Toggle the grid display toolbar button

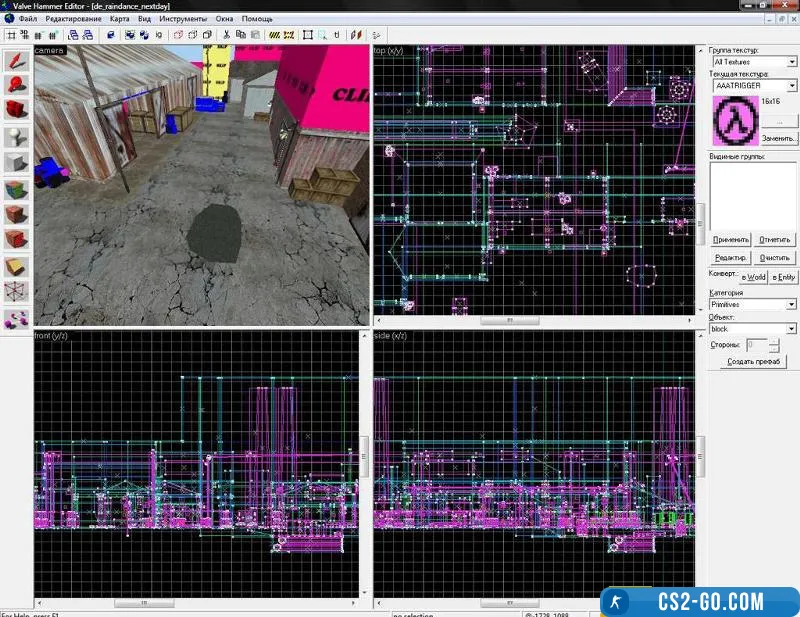(x=10, y=34)
